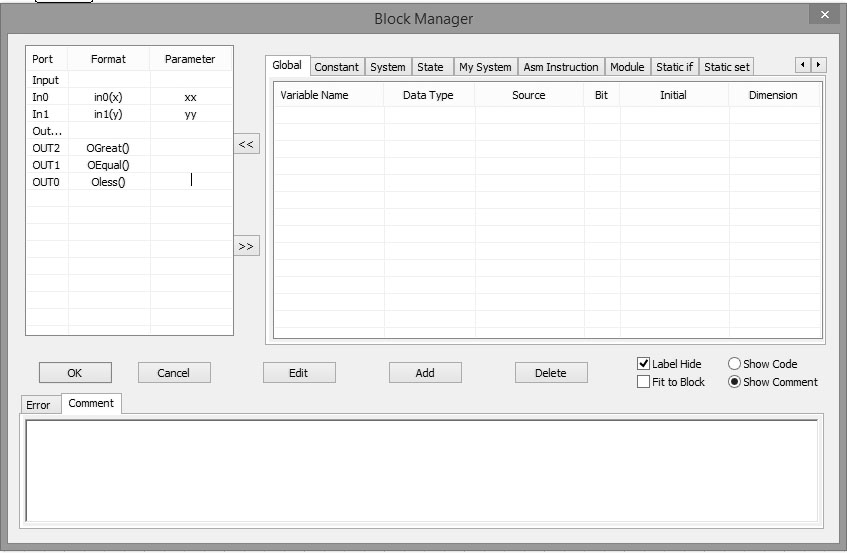The image size is (847, 553).
Task: Click the << move-left arrow button
Action: pyautogui.click(x=246, y=144)
